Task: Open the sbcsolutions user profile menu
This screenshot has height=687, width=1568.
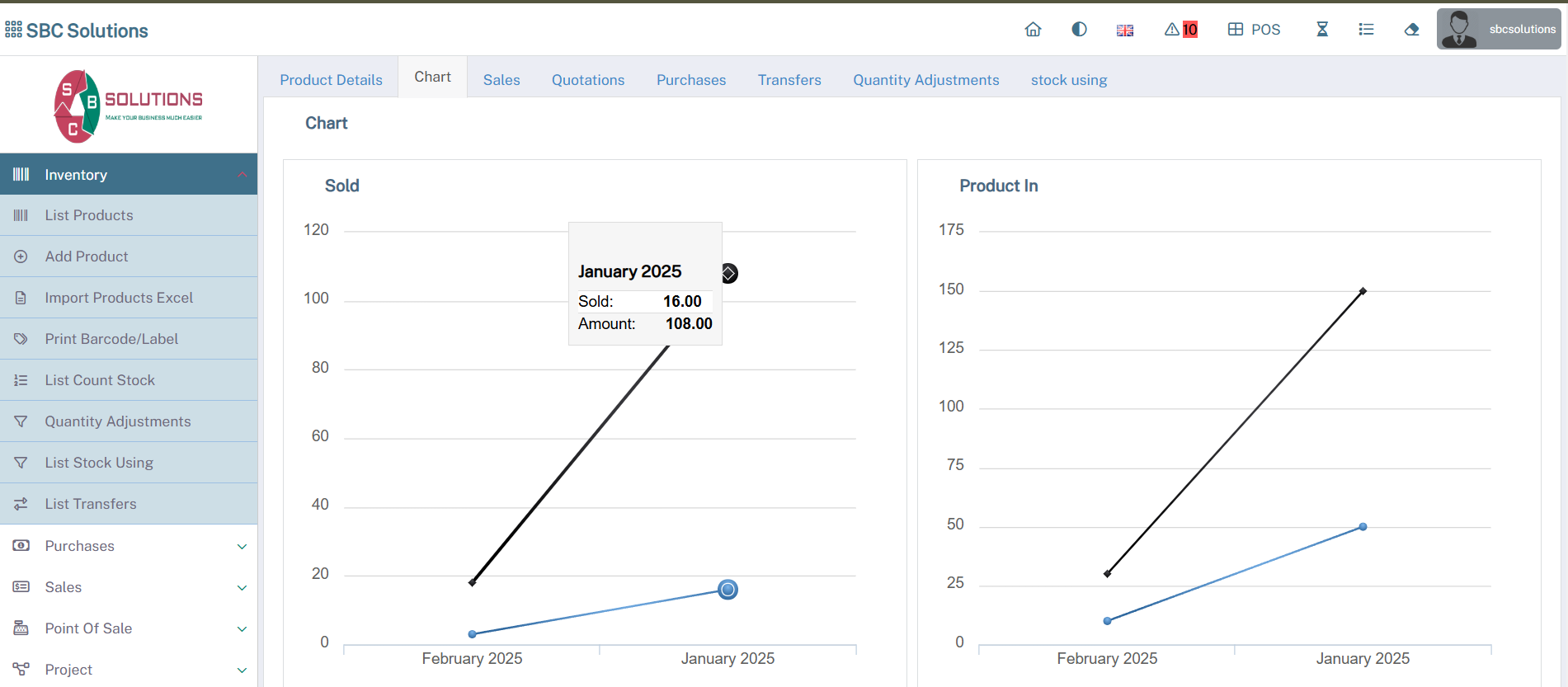Action: coord(1499,30)
